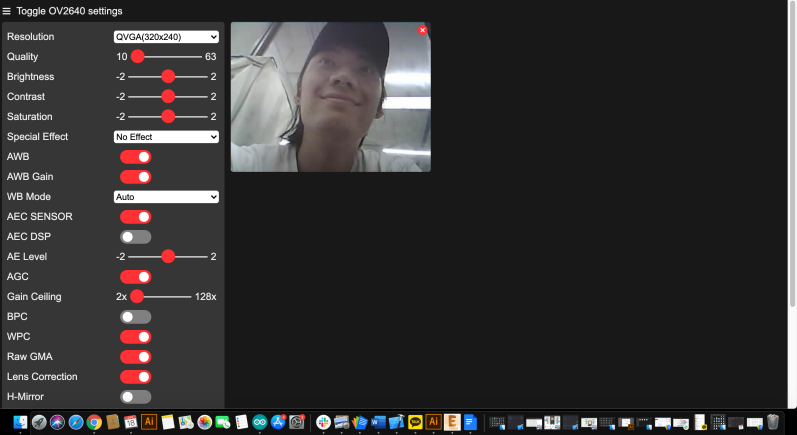Click the camera stream preview image

click(331, 97)
